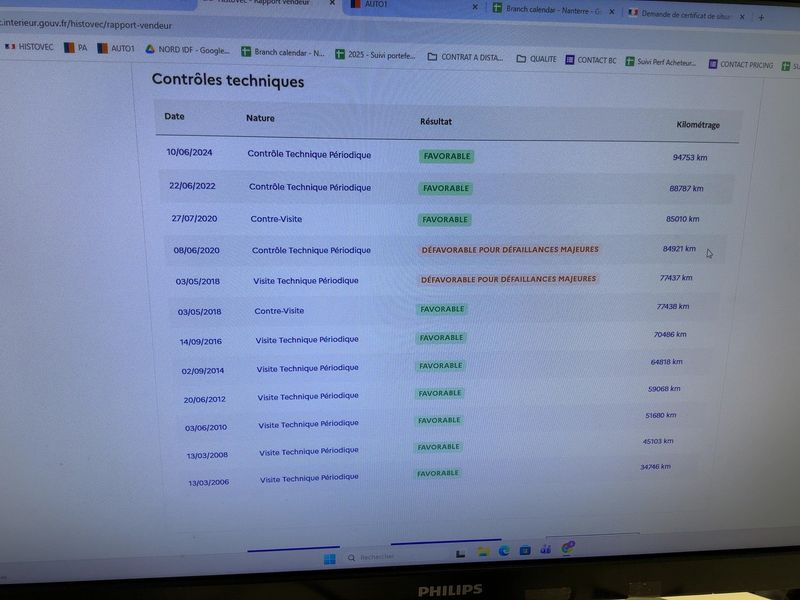Screen dimensions: 800x600
Task: Click the 70486 km mileage value
Action: pyautogui.click(x=670, y=334)
